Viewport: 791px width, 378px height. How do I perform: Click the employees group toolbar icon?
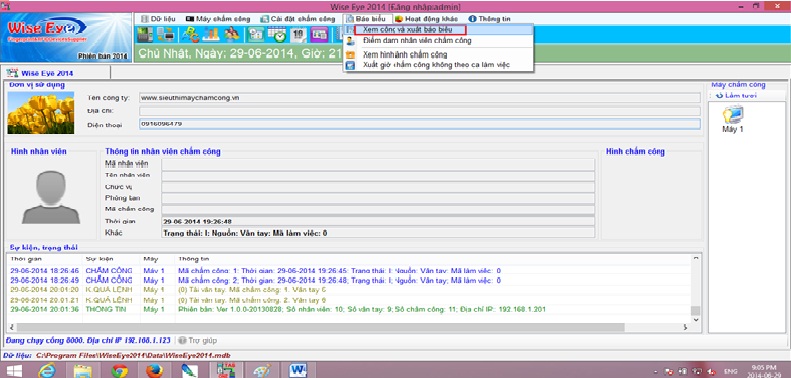tap(232, 34)
